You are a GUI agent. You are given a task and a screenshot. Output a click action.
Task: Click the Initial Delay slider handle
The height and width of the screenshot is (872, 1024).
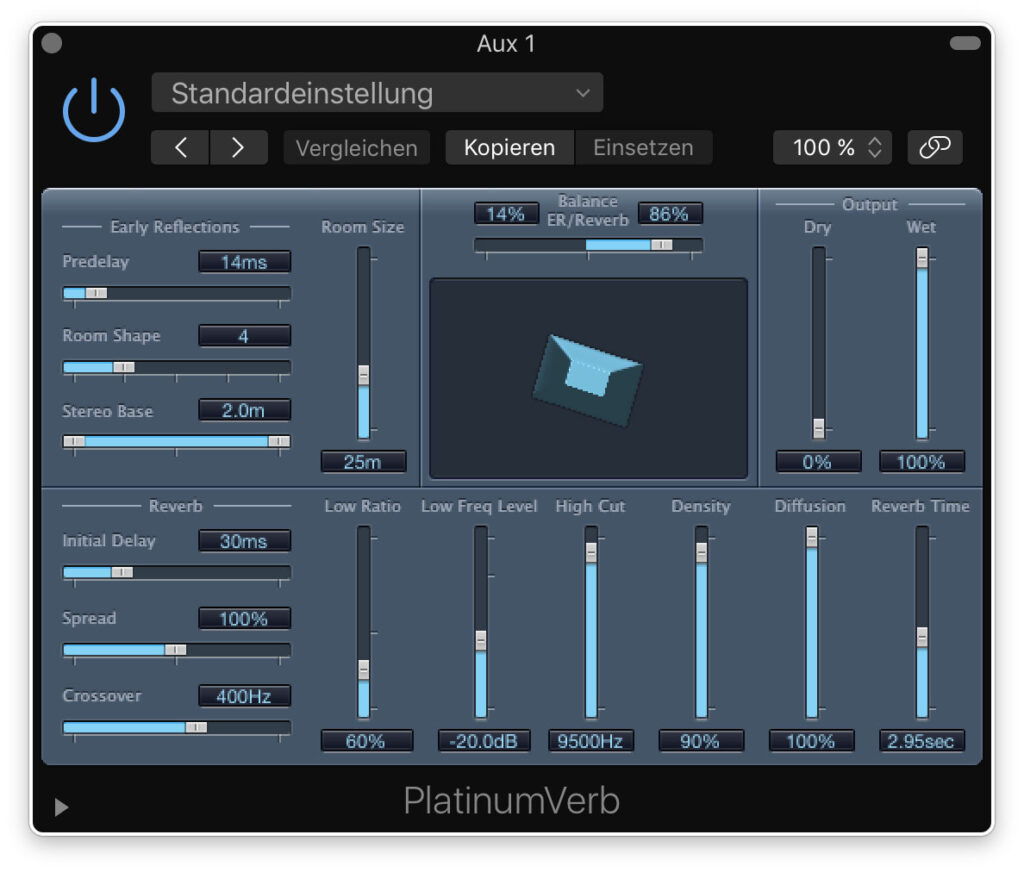pos(121,572)
